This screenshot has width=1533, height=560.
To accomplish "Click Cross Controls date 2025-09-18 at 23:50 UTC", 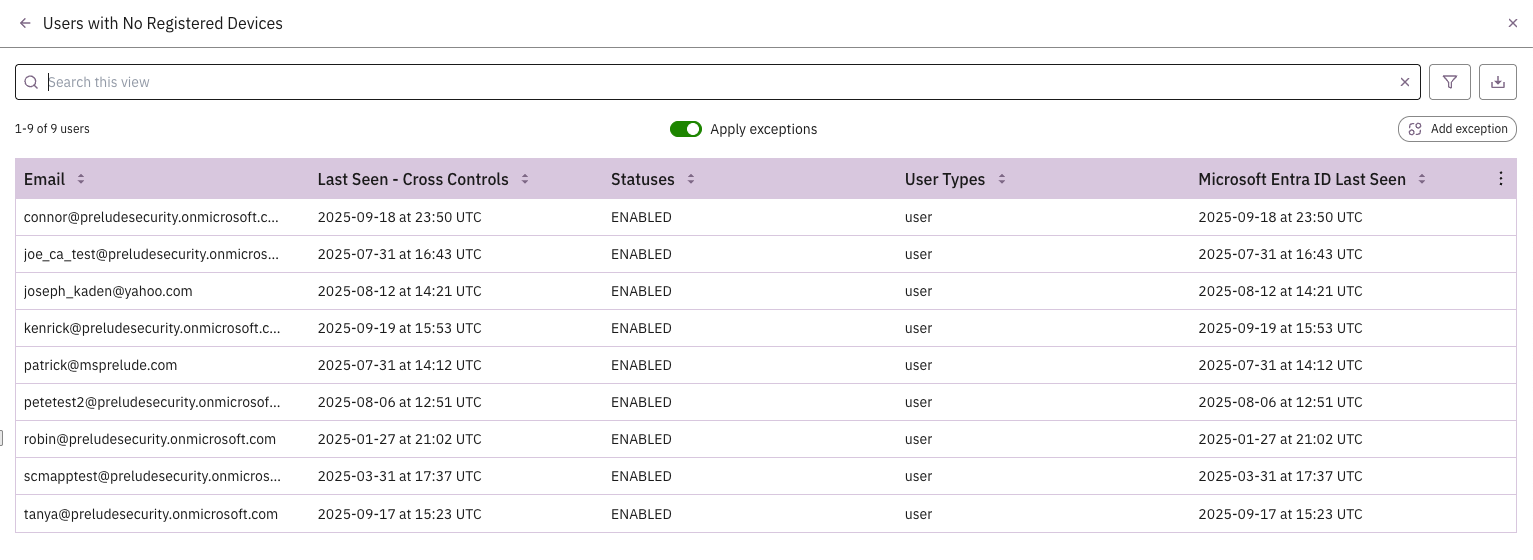I will 399,217.
